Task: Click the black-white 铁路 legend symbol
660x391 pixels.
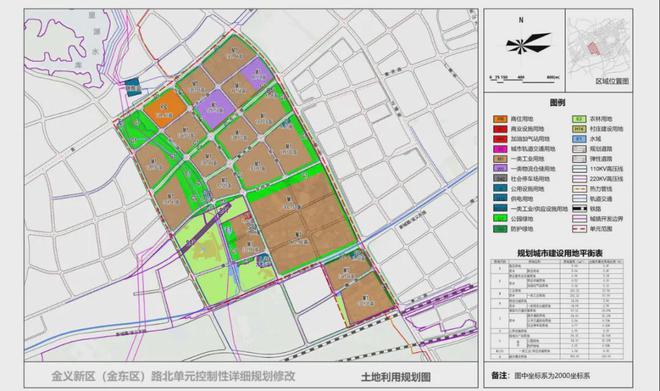Action: click(x=579, y=209)
